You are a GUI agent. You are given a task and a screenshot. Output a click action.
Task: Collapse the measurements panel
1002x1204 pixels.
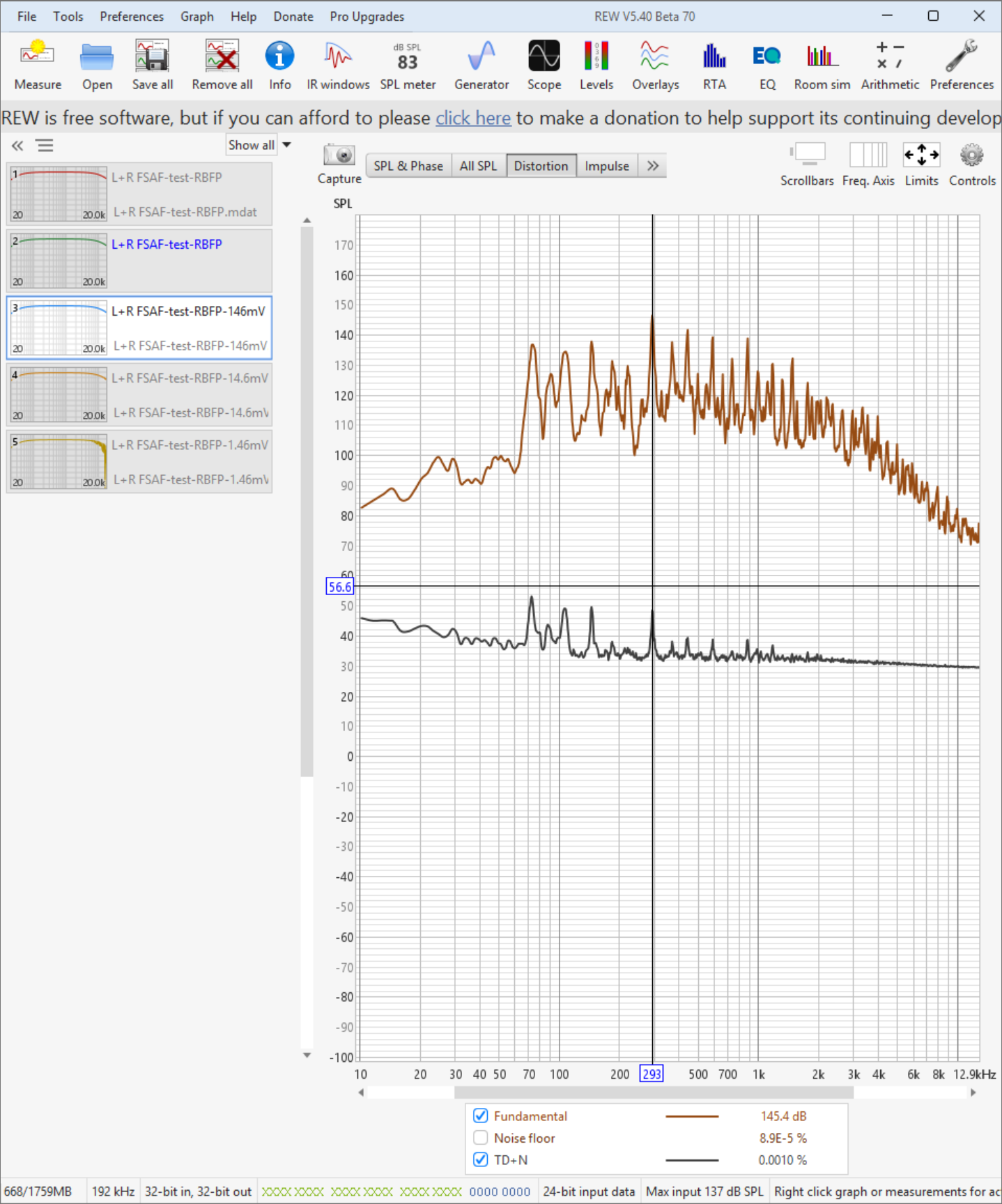pos(17,146)
